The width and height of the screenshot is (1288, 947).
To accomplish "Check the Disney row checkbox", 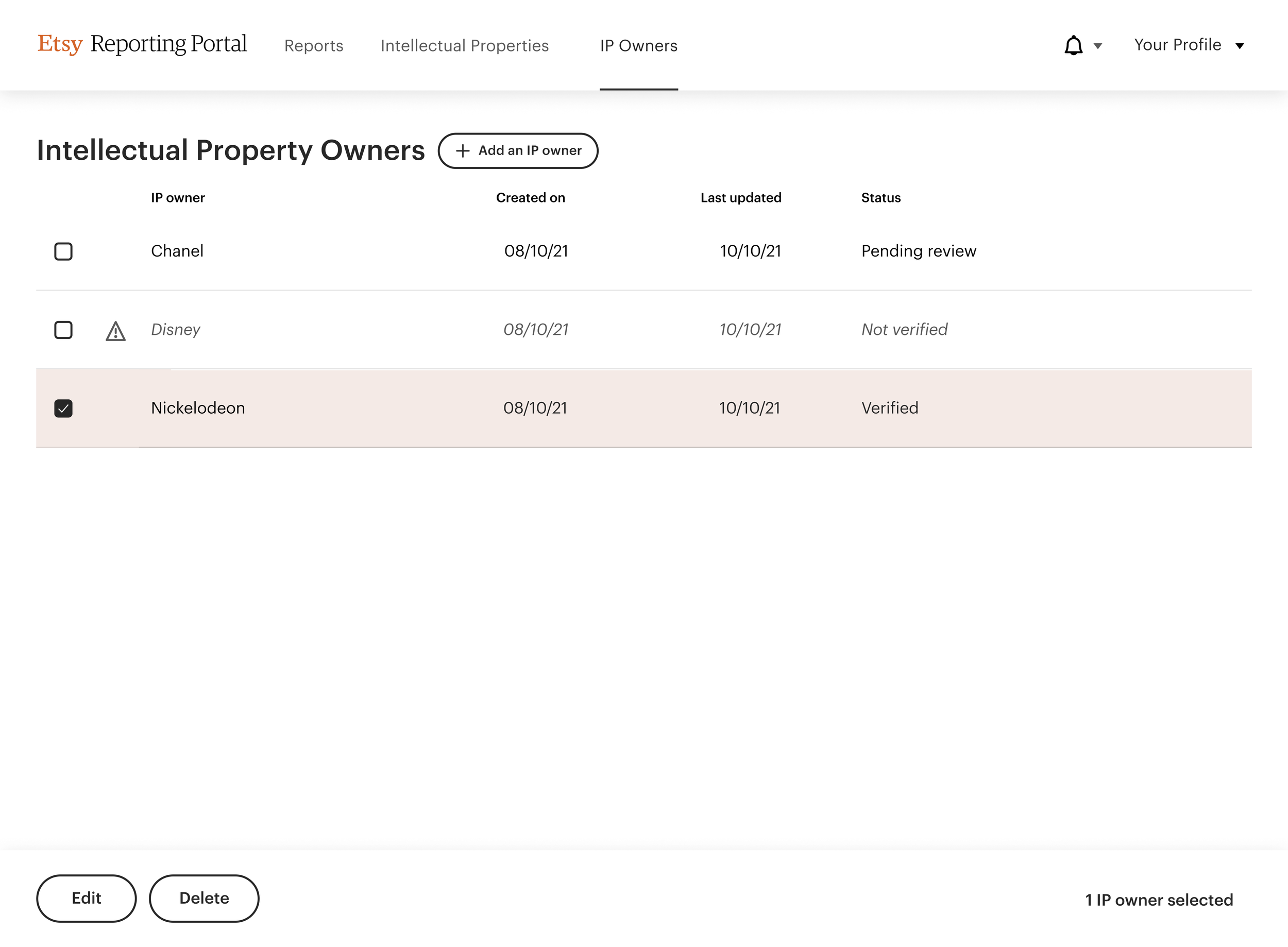I will [x=63, y=330].
